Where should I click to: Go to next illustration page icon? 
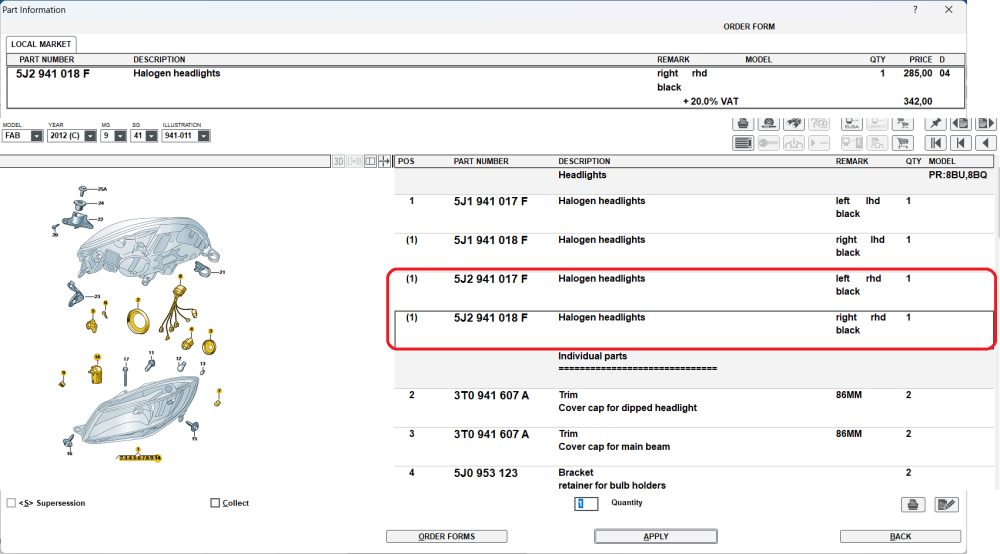[986, 124]
